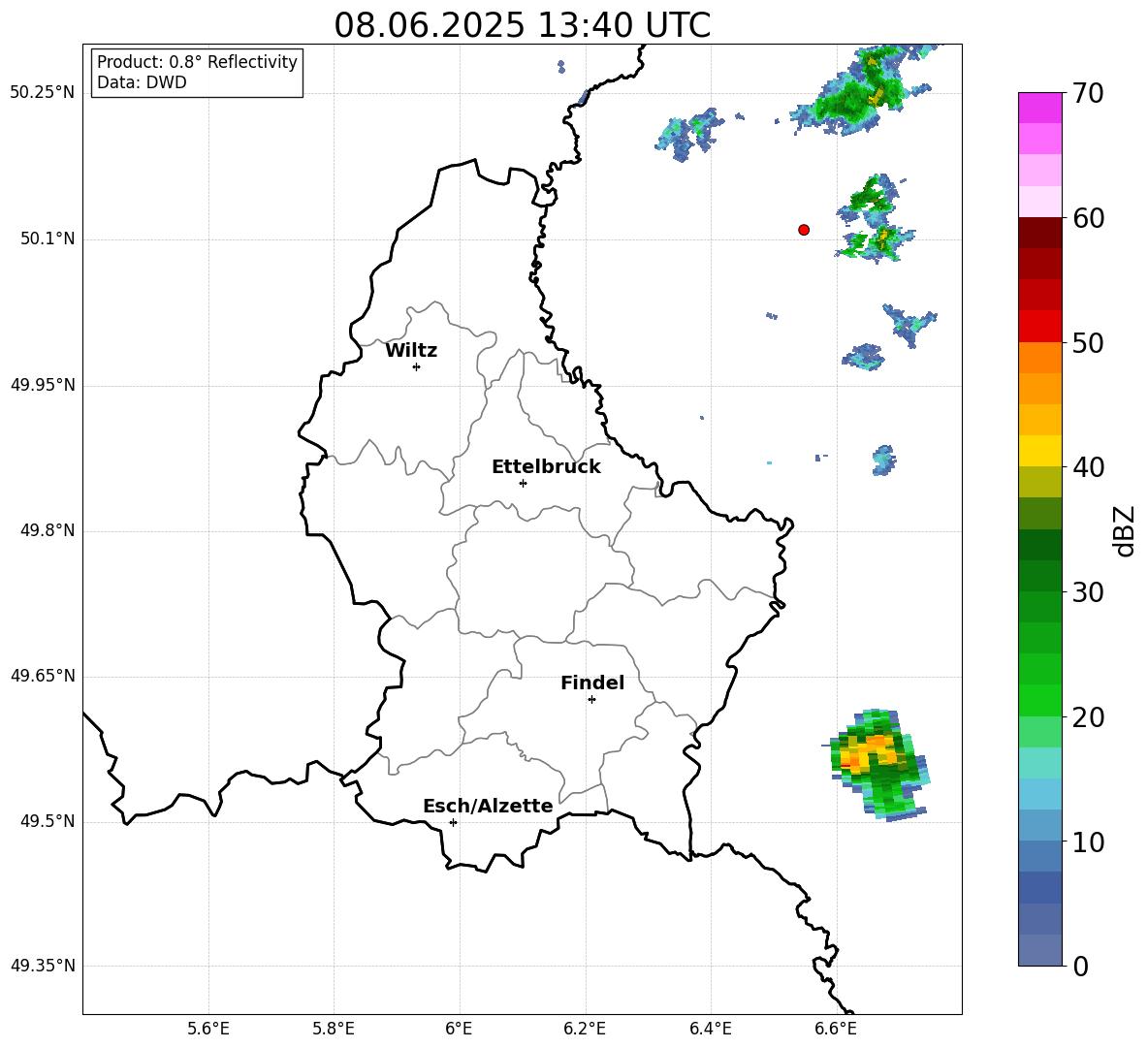1148x1048 pixels.
Task: Click the '49.95°N' latitude label
Action: [x=43, y=385]
